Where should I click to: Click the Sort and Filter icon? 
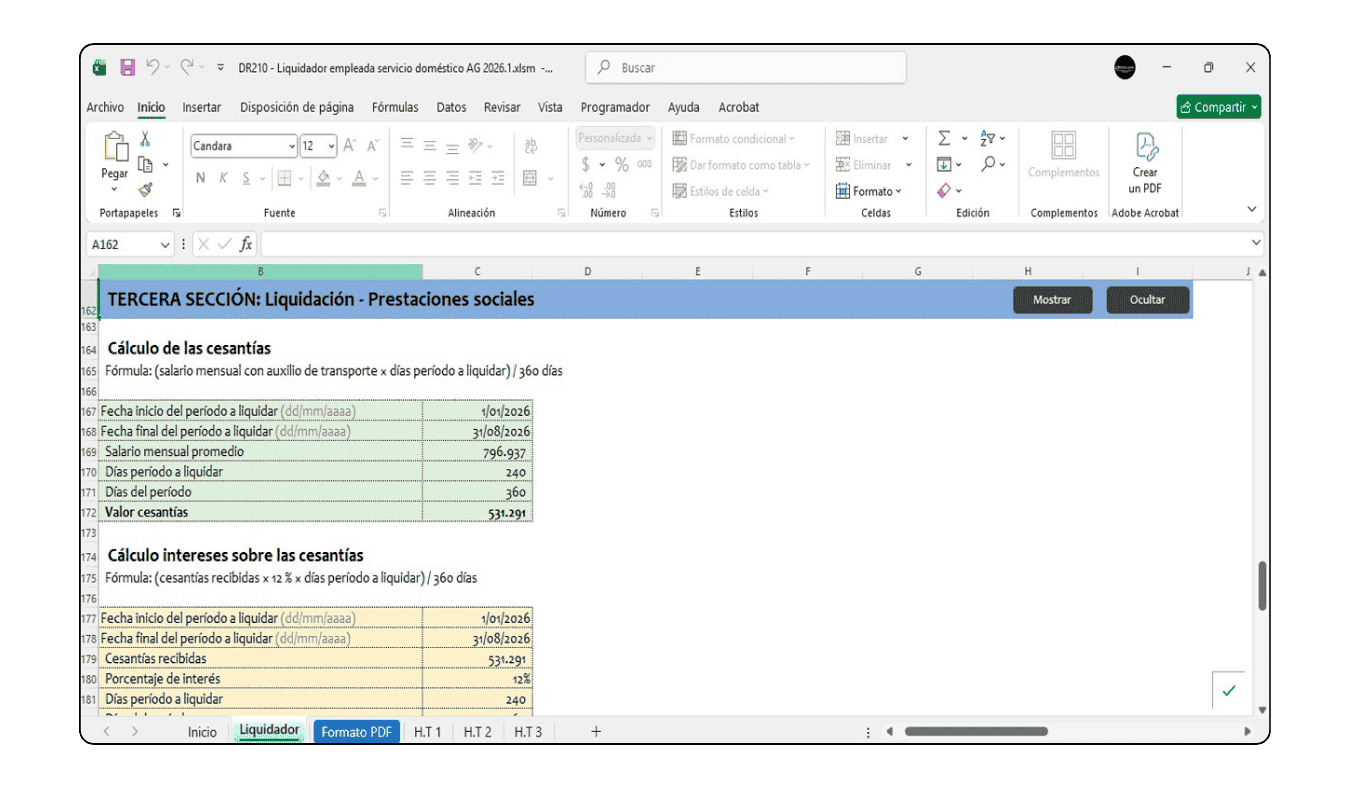(988, 139)
